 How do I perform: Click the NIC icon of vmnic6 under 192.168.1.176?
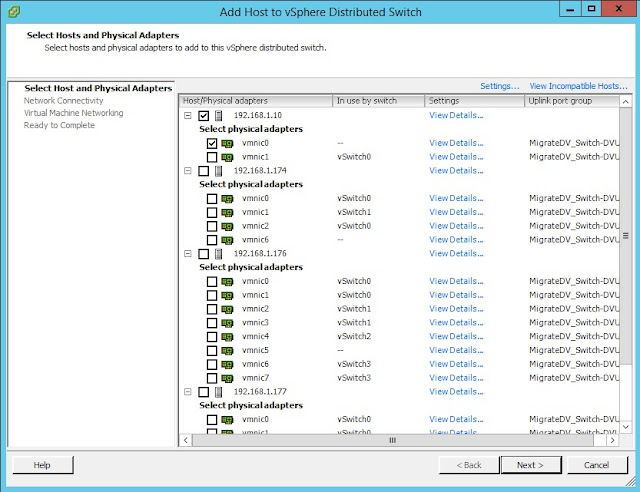[227, 365]
